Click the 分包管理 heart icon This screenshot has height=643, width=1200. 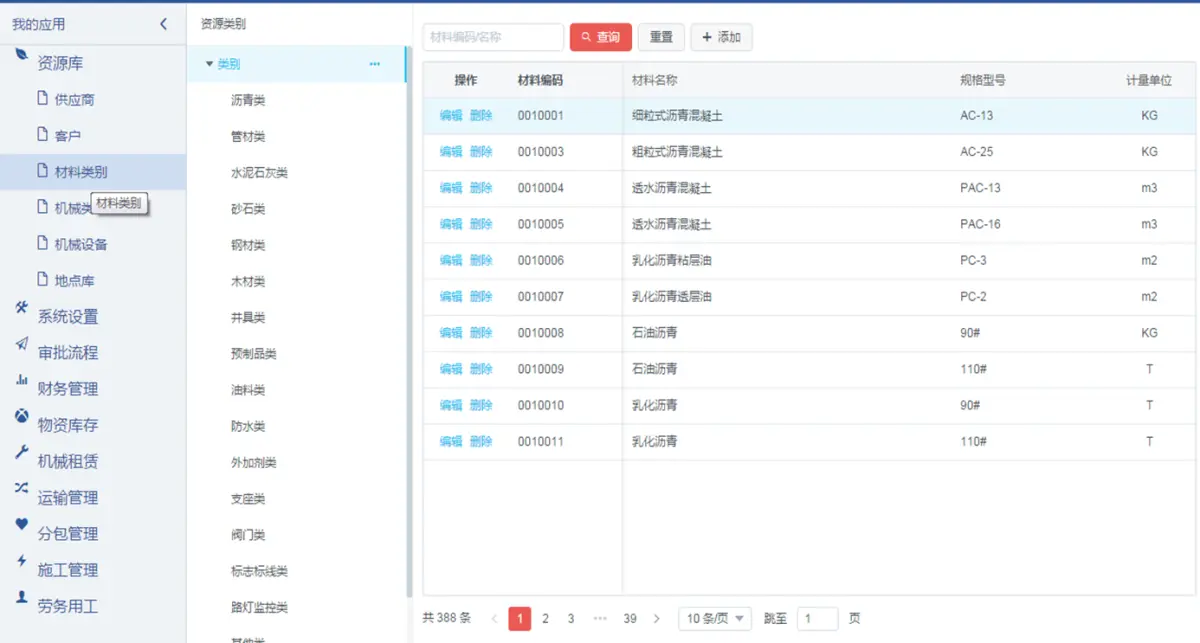[x=21, y=524]
